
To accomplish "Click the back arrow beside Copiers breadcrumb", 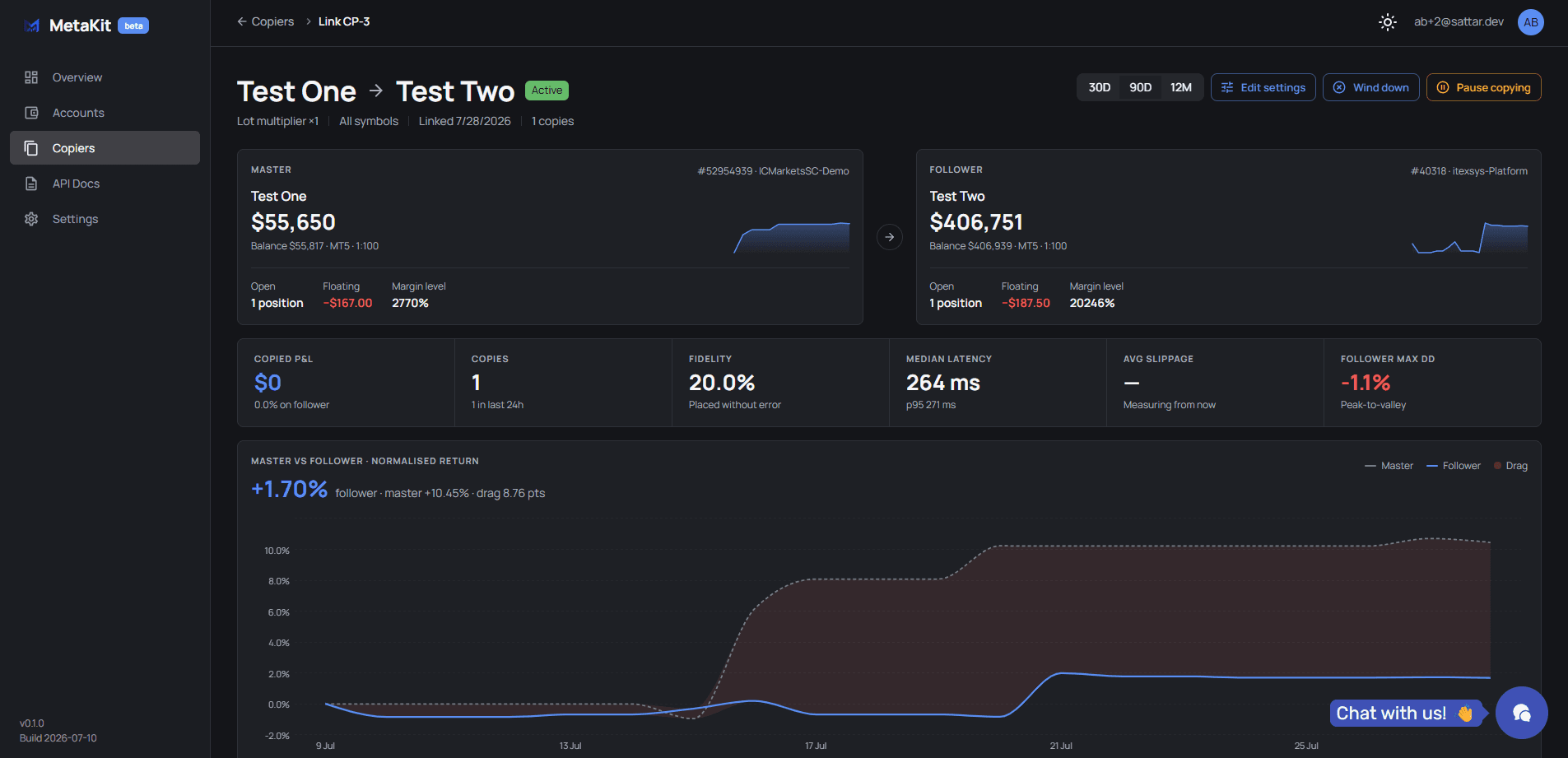I will 242,21.
